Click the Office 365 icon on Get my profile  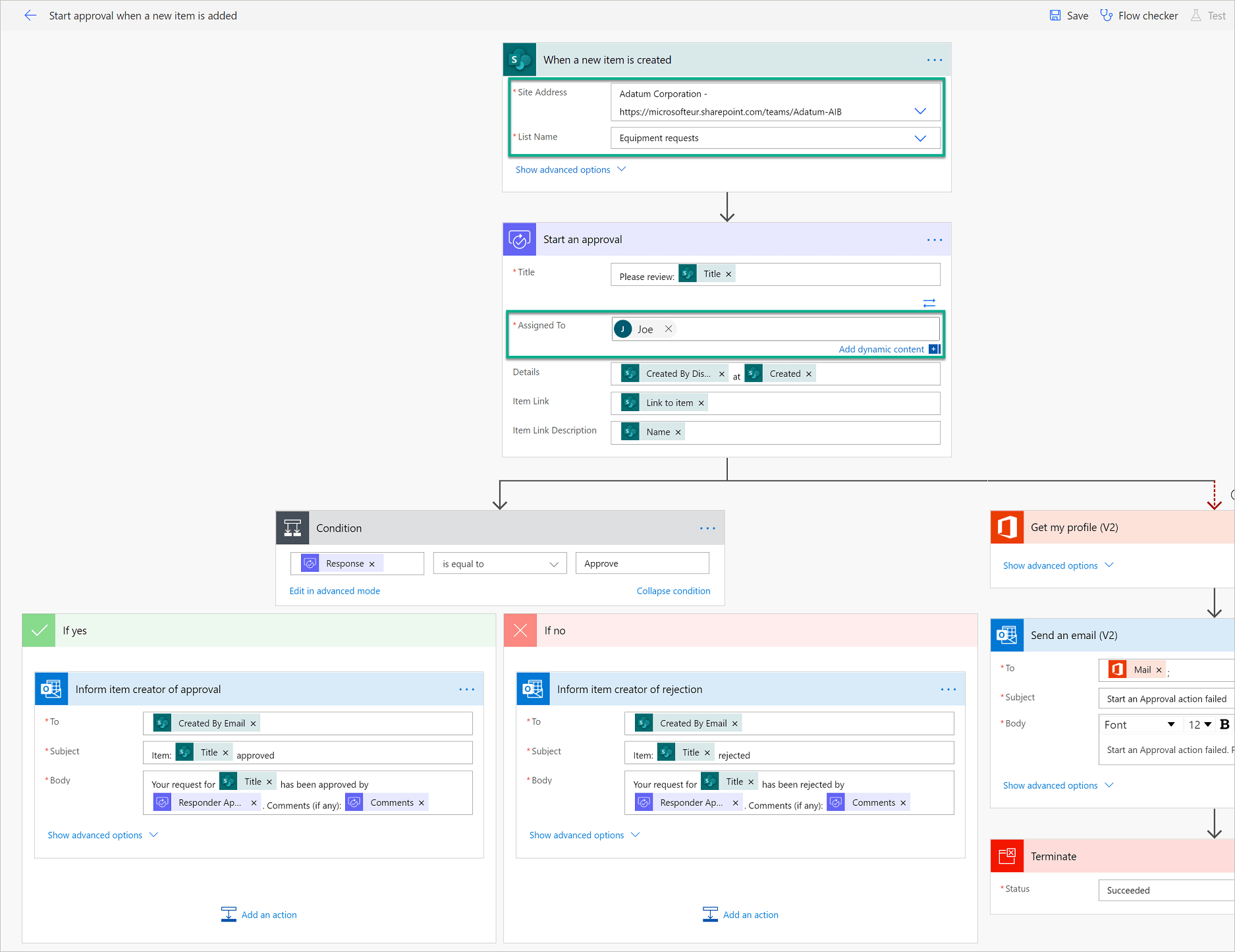click(x=1006, y=527)
